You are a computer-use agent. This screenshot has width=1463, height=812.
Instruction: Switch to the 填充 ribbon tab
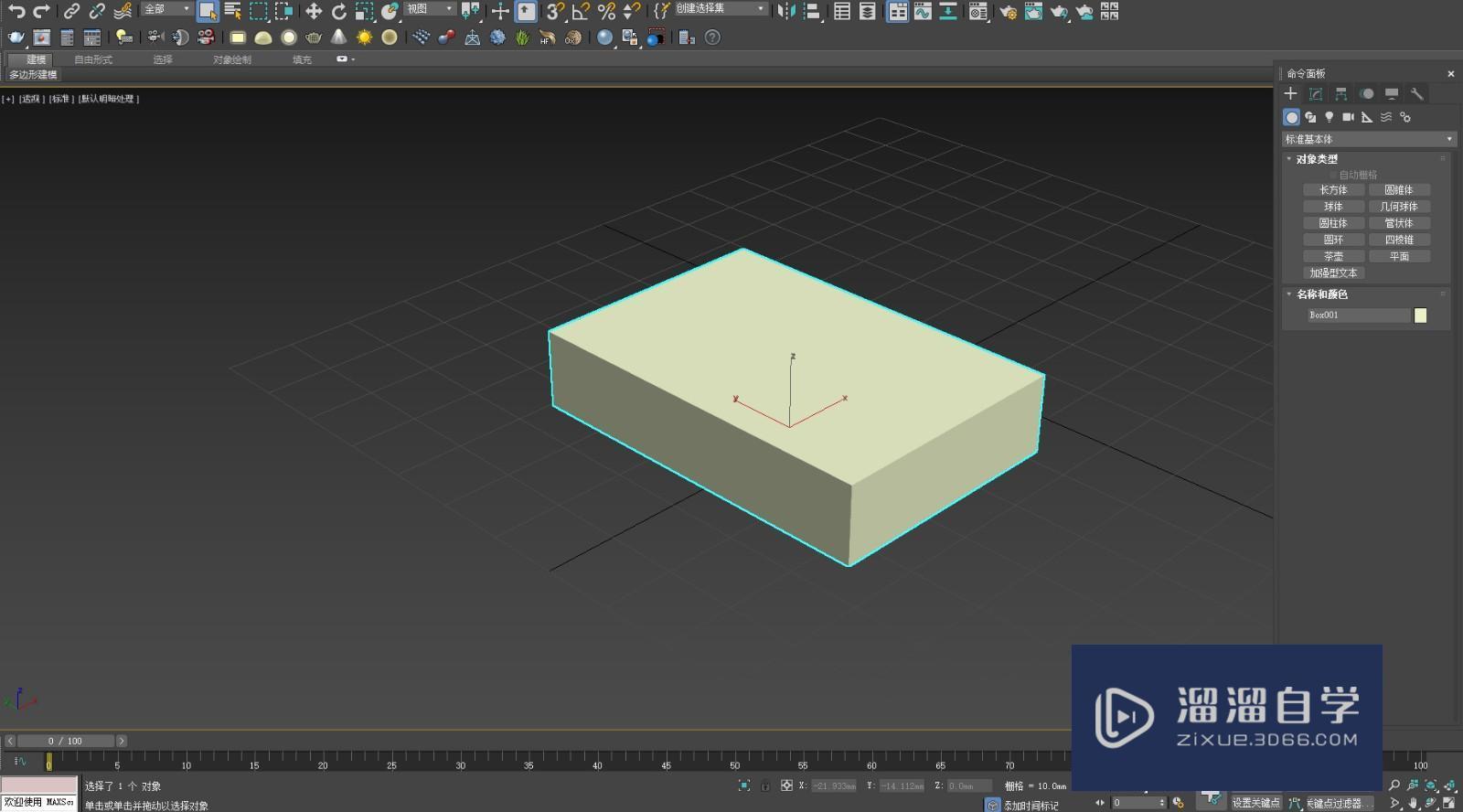302,59
